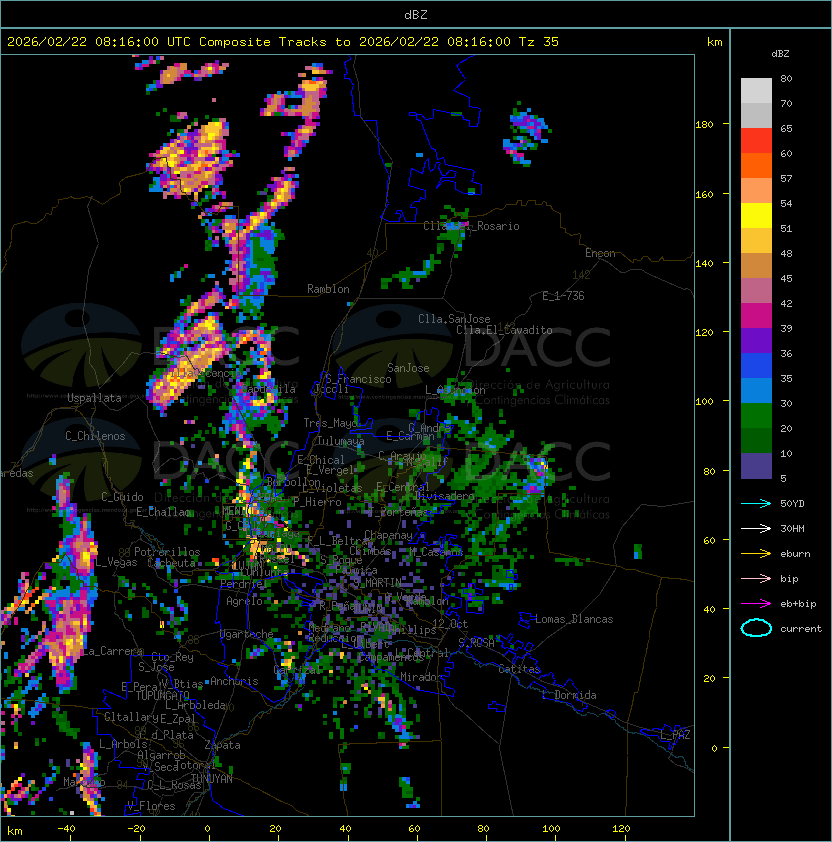Click the 'TUPUNGATO' map label
832x842 pixels.
click(162, 695)
